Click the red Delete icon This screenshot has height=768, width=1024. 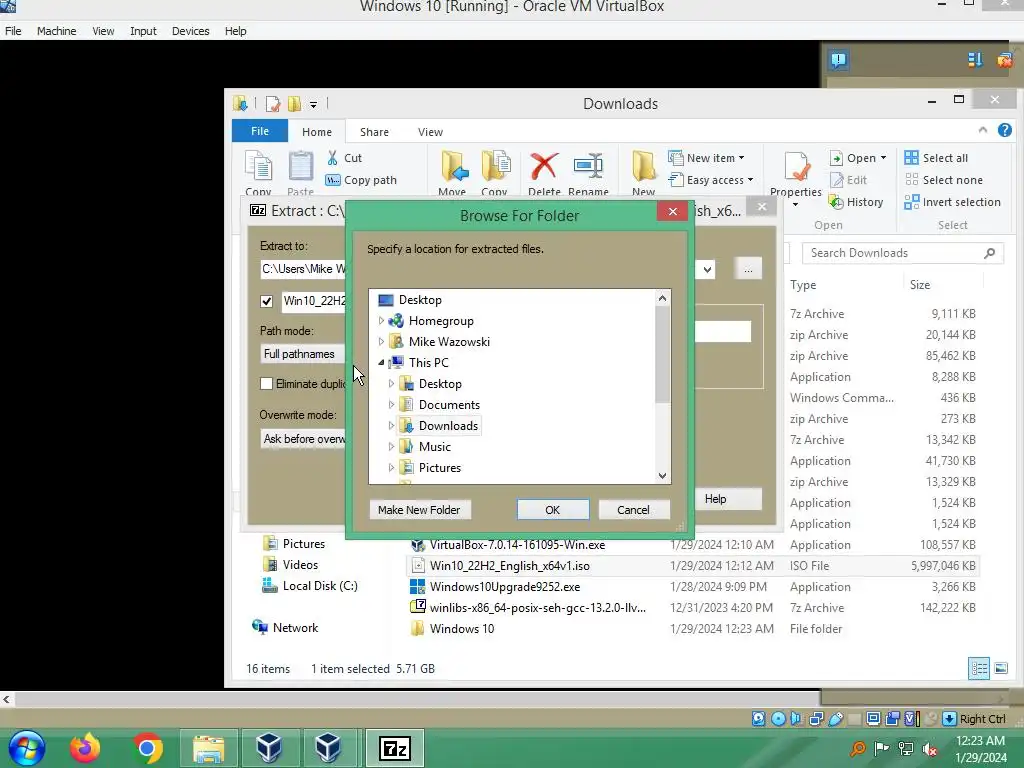(543, 166)
